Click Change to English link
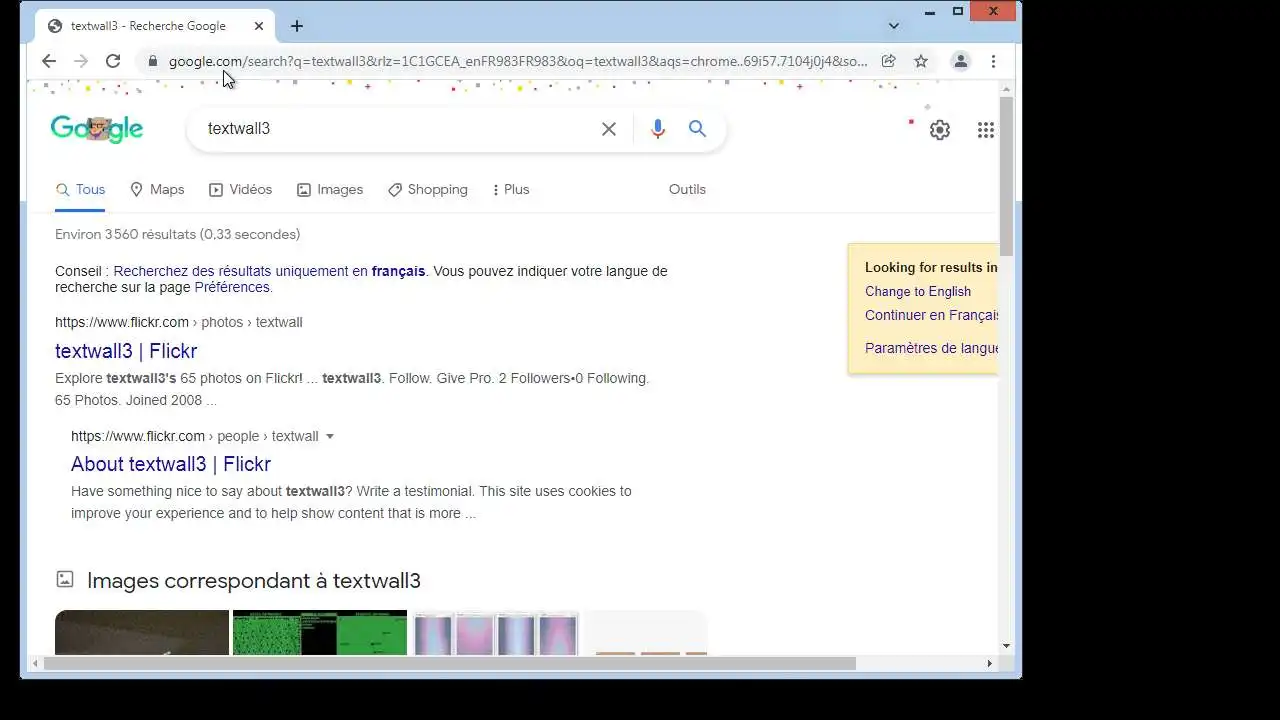This screenshot has width=1280, height=720. click(918, 291)
